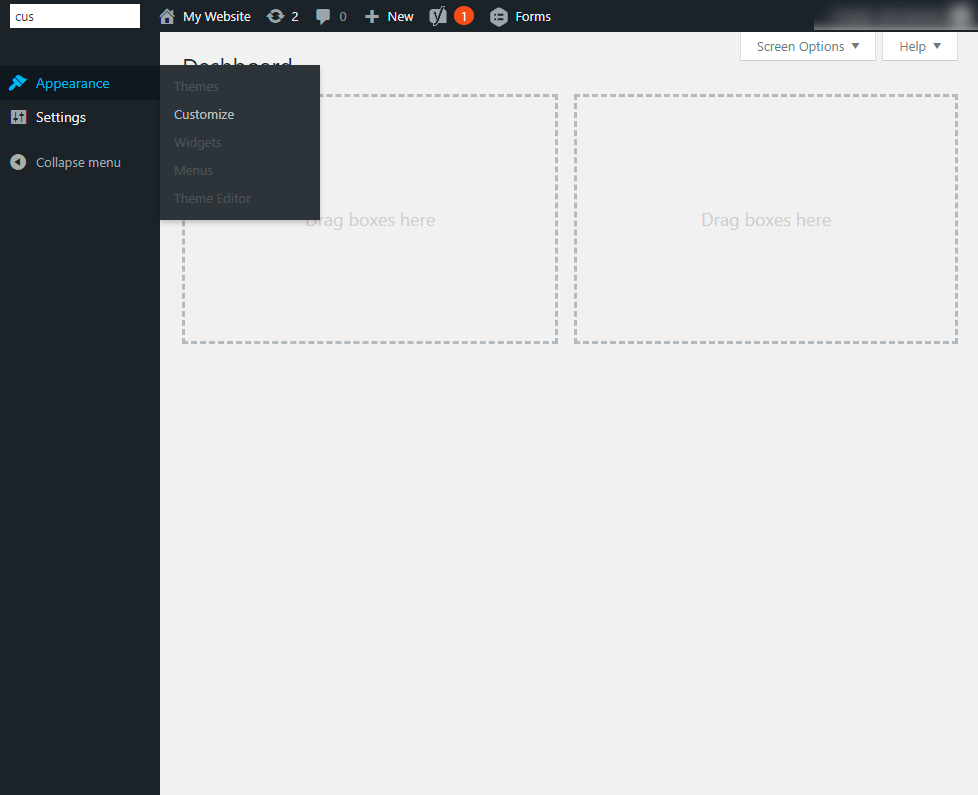The height and width of the screenshot is (795, 978).
Task: Open the Forms hexagon icon
Action: 498,17
